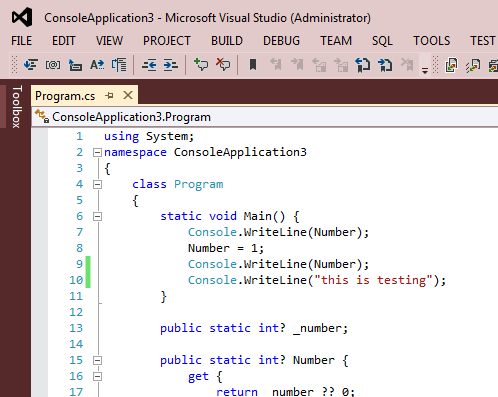
Task: Click 'return' keyword on line 17
Action: (237, 392)
